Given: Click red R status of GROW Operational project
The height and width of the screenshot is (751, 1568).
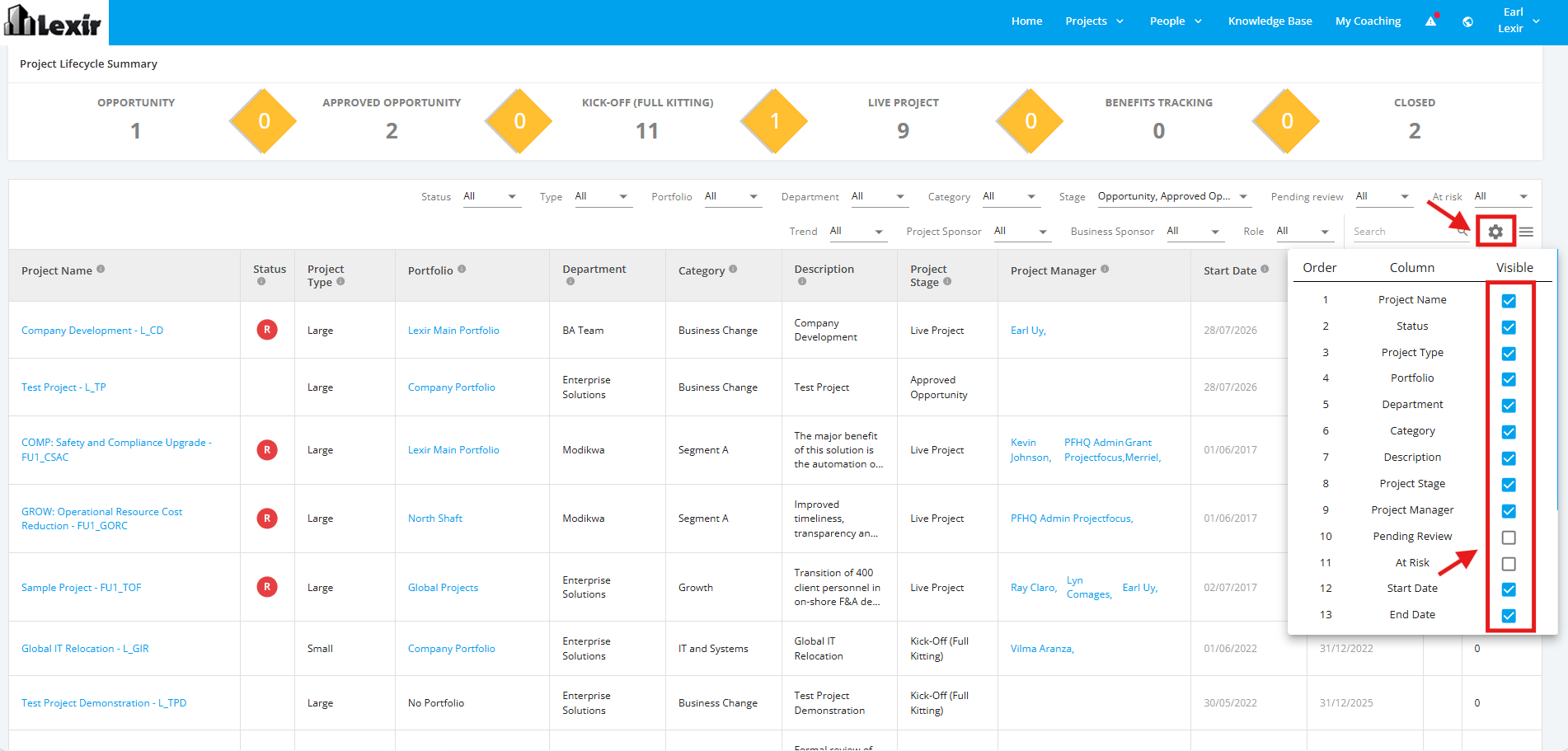Looking at the screenshot, I should point(267,518).
